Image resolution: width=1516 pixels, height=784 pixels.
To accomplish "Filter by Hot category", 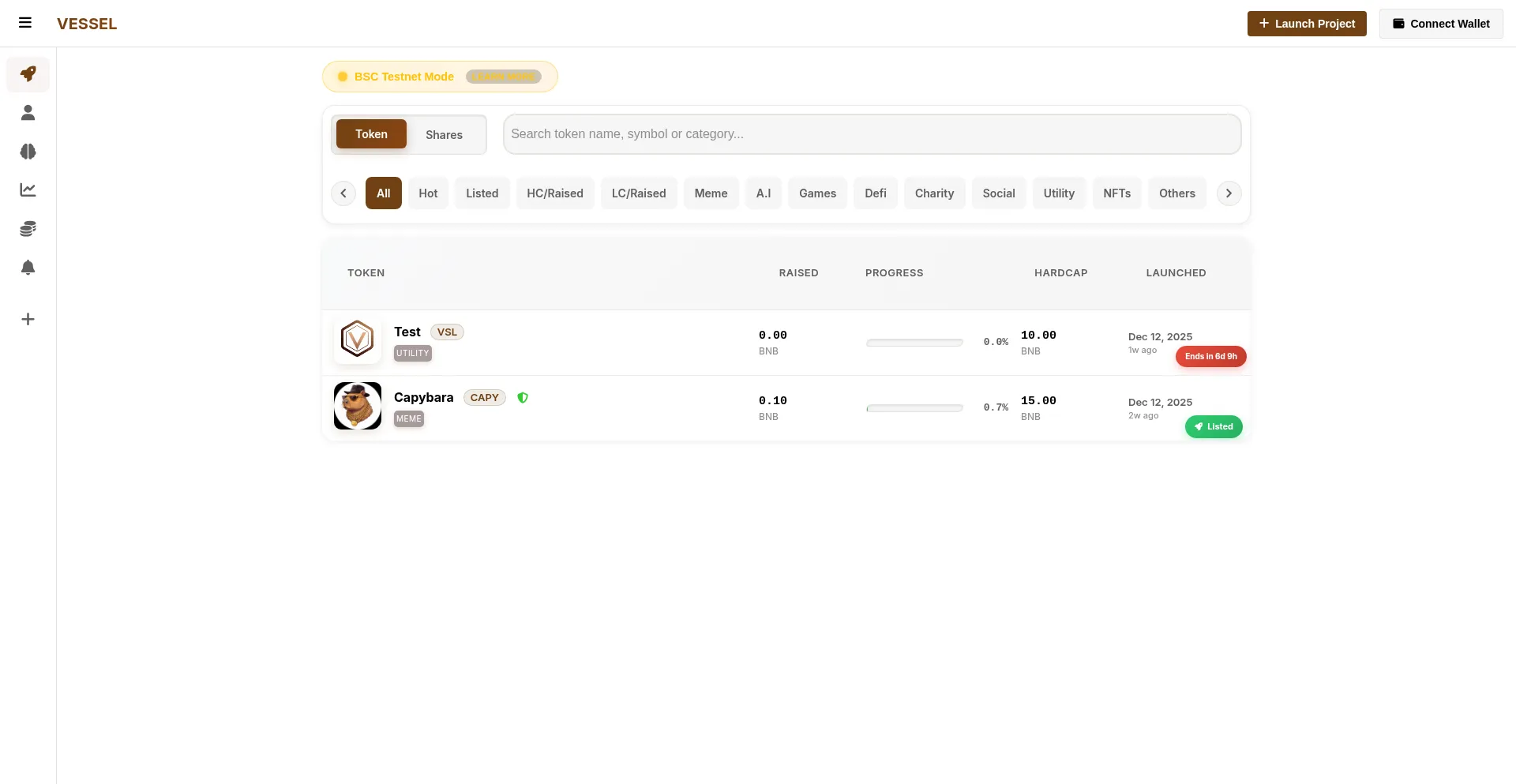I will pyautogui.click(x=428, y=193).
